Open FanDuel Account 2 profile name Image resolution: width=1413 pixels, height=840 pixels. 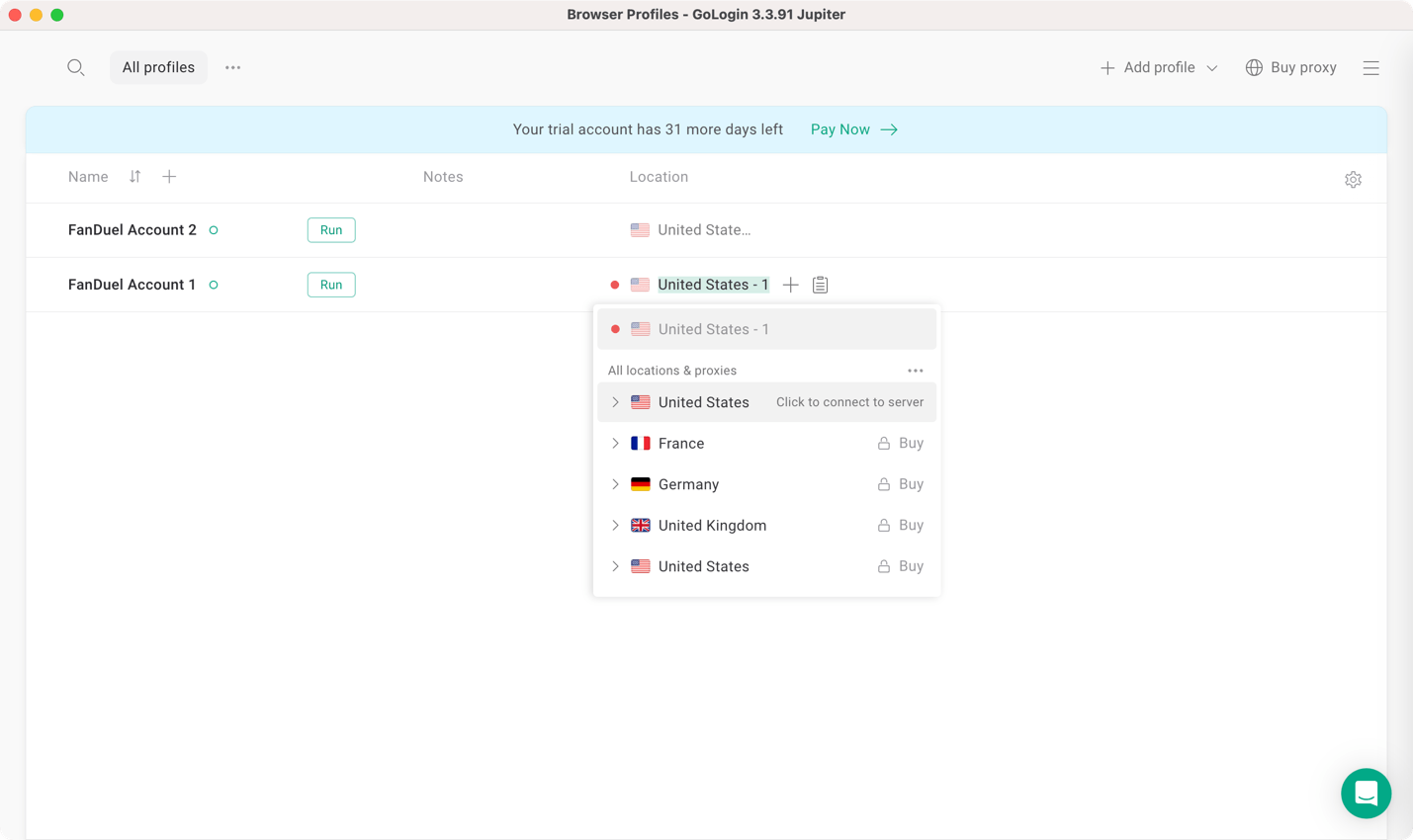click(x=132, y=230)
